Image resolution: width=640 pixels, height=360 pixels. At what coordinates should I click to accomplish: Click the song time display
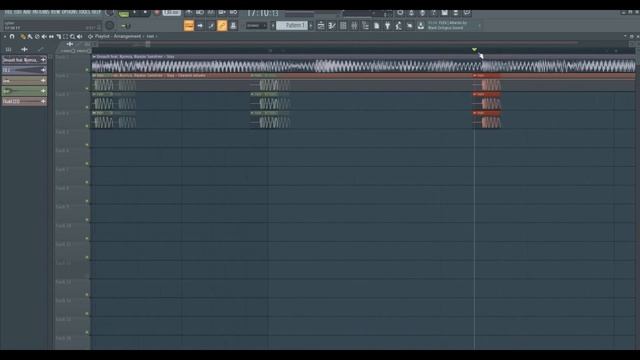click(x=262, y=13)
